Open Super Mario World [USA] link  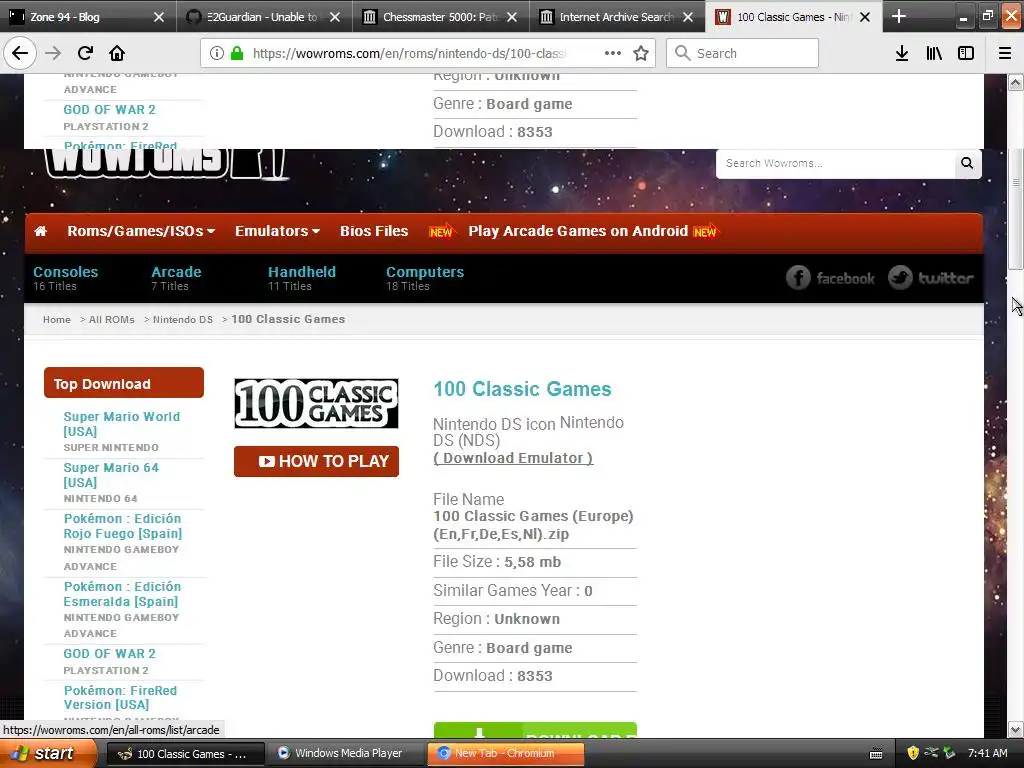(121, 424)
